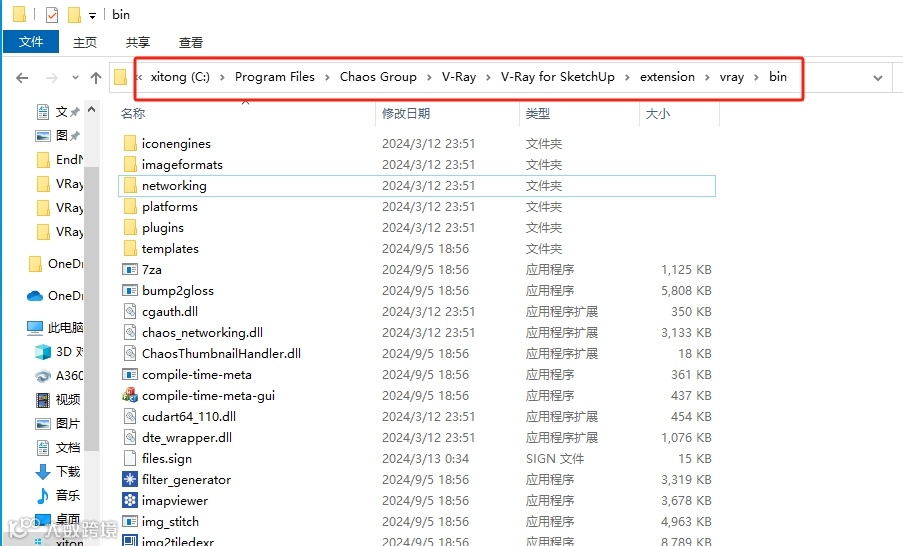Click the 5,808 KB size of bump2gloss
The width and height of the screenshot is (903, 546).
tap(686, 291)
